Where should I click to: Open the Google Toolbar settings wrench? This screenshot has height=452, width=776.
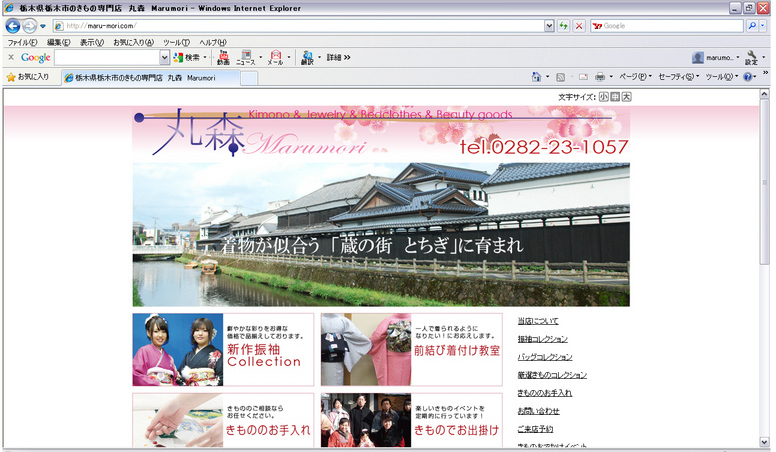(750, 57)
